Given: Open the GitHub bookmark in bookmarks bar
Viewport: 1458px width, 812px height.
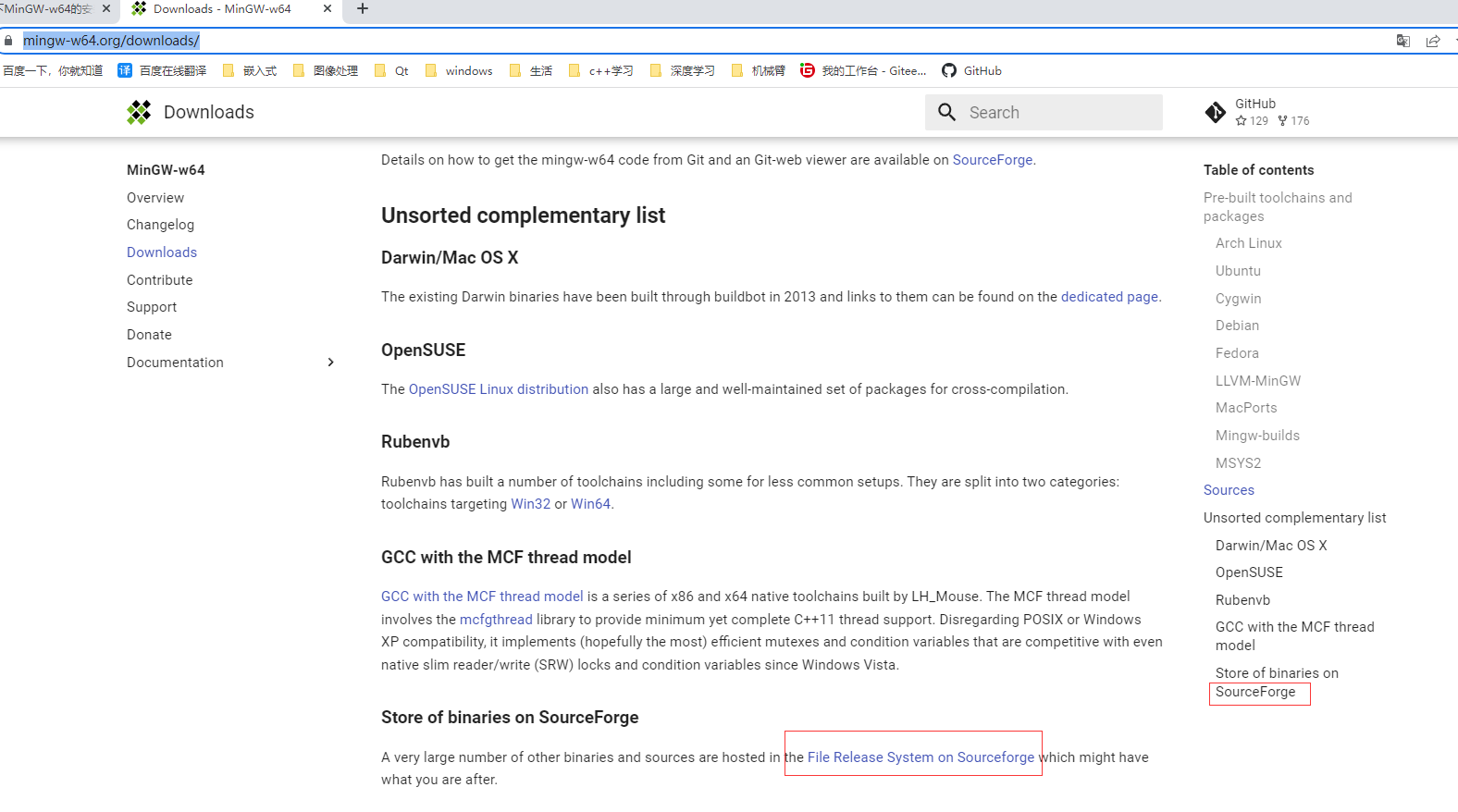Looking at the screenshot, I should tap(971, 70).
